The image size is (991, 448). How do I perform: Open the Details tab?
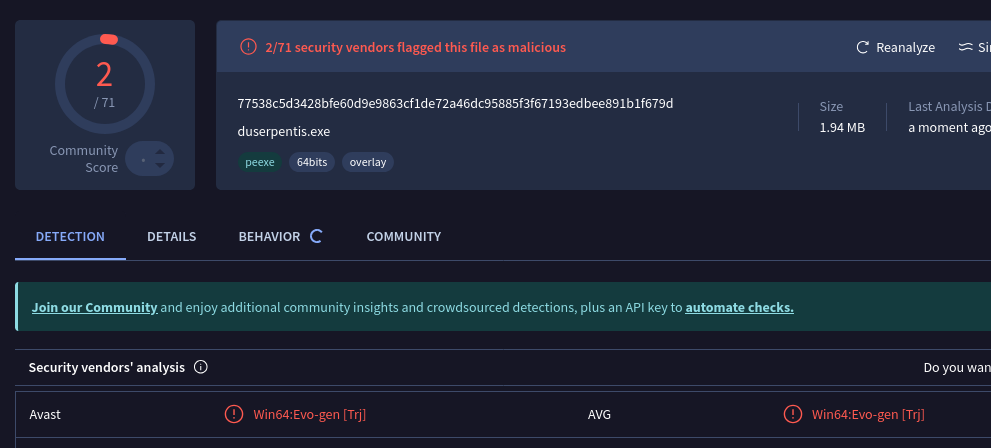coord(171,237)
